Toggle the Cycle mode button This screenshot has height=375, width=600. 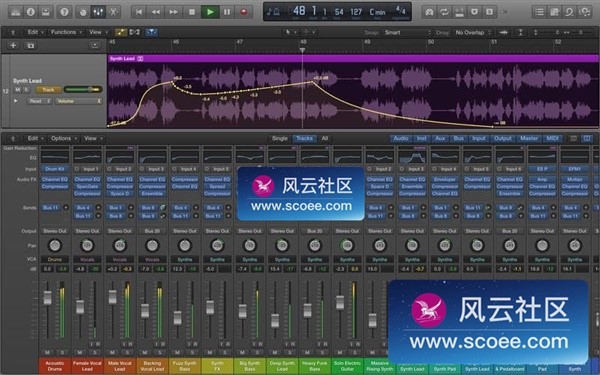point(444,12)
